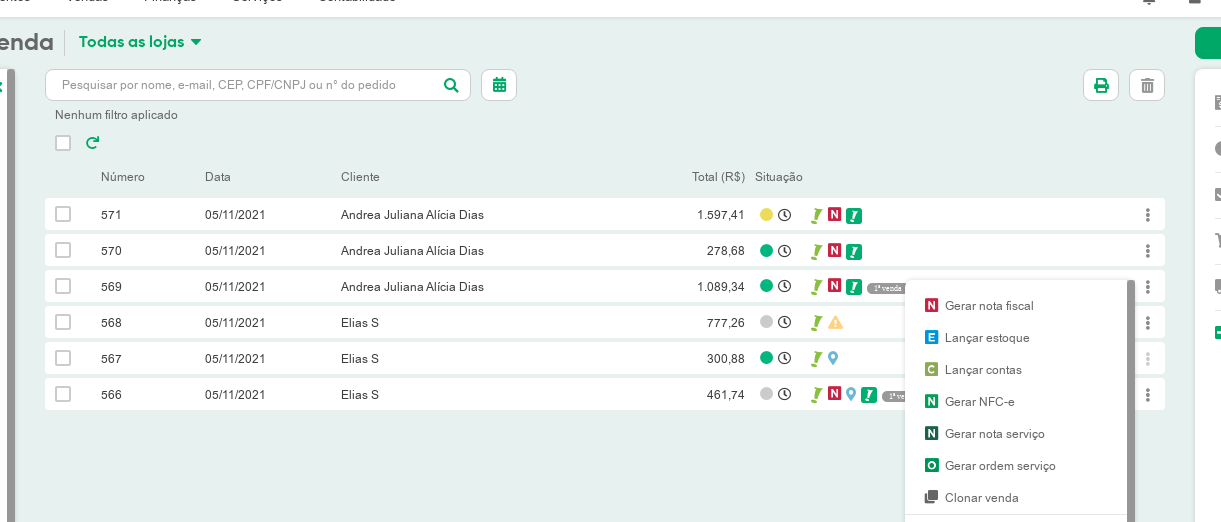Viewport: 1221px width, 522px height.
Task: Click solid green square exclamation icon on order 566
Action: (870, 395)
